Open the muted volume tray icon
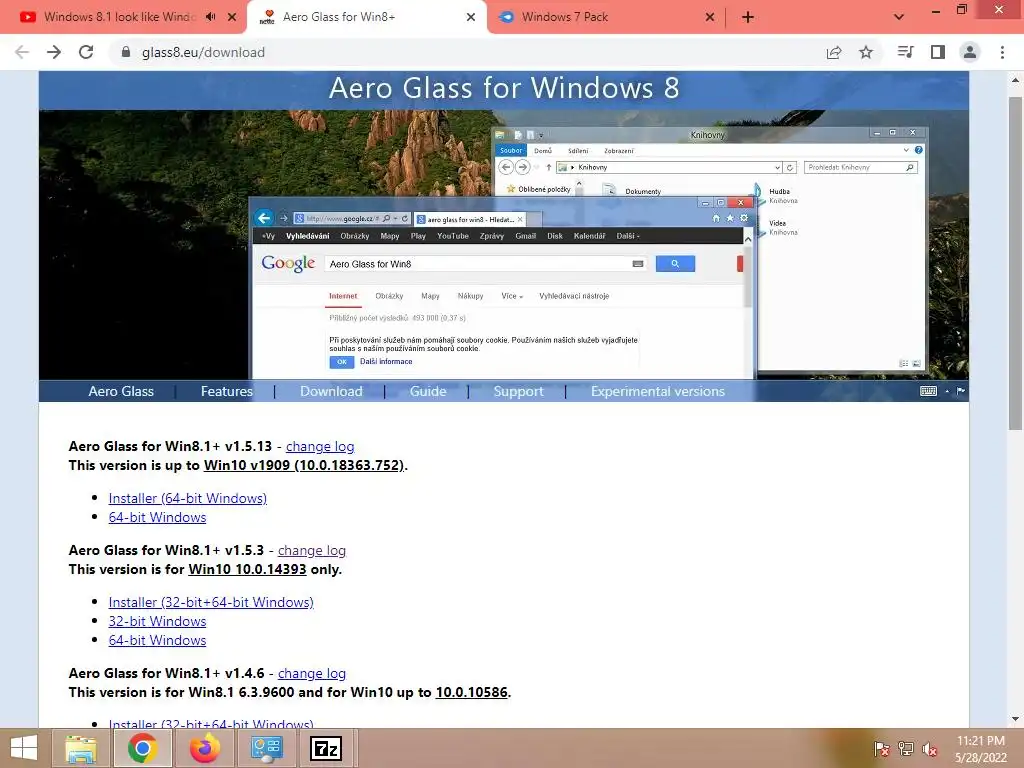Viewport: 1024px width, 768px height. pos(930,749)
